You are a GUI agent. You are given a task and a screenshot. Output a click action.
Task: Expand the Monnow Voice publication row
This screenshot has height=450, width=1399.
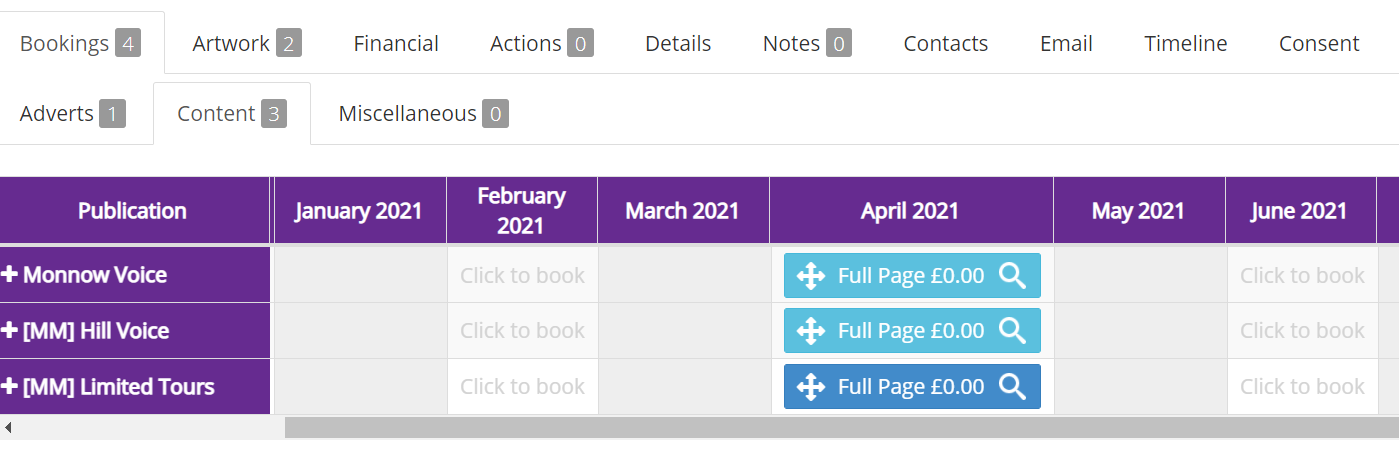10,275
